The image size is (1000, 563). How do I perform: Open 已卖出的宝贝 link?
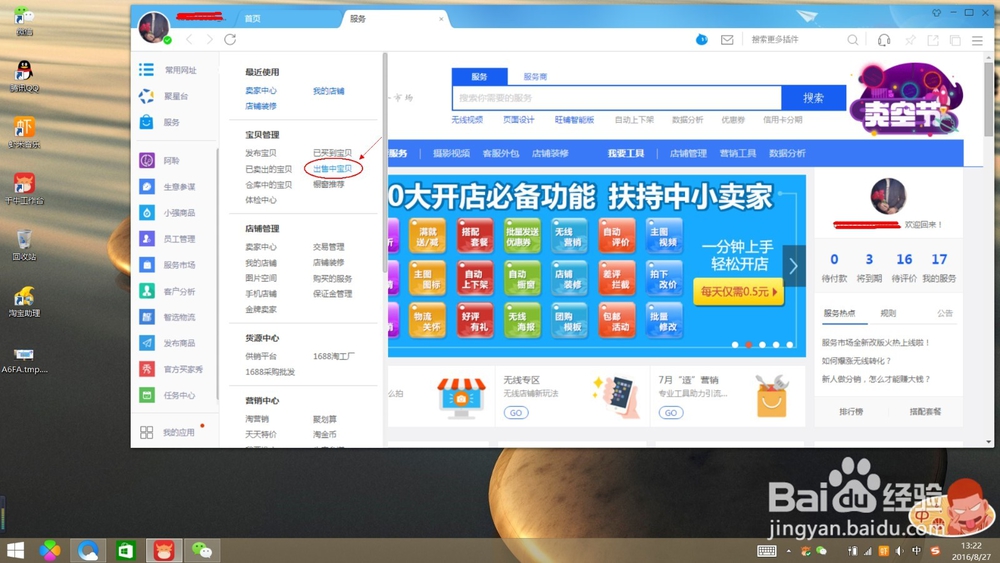pyautogui.click(x=268, y=169)
